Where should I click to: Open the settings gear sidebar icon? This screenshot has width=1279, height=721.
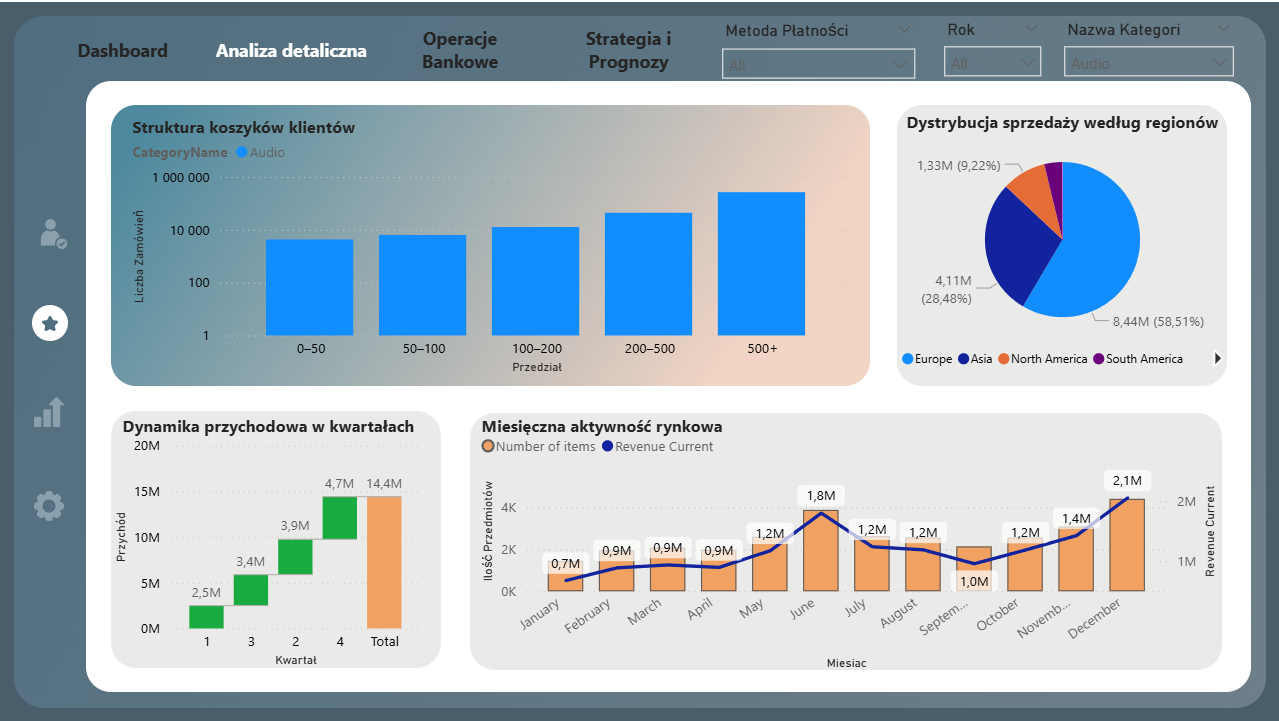click(x=49, y=506)
